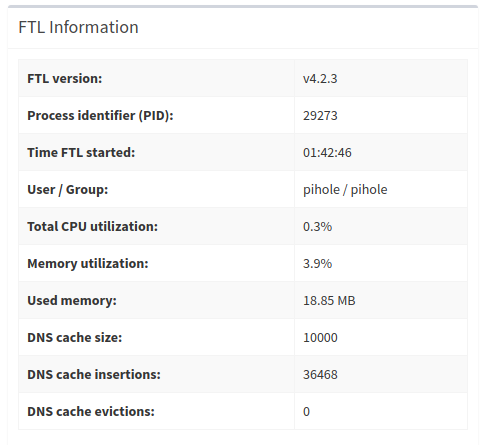Viewport: 483px width, 445px height.
Task: Select the FTL version label
Action: (65, 79)
